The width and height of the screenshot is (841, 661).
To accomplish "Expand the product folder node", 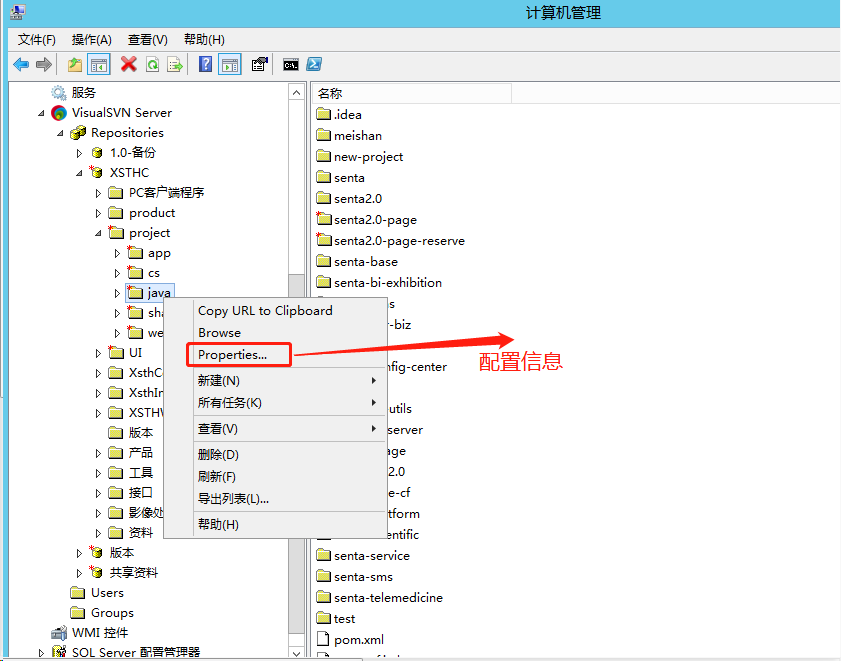I will coord(98,214).
